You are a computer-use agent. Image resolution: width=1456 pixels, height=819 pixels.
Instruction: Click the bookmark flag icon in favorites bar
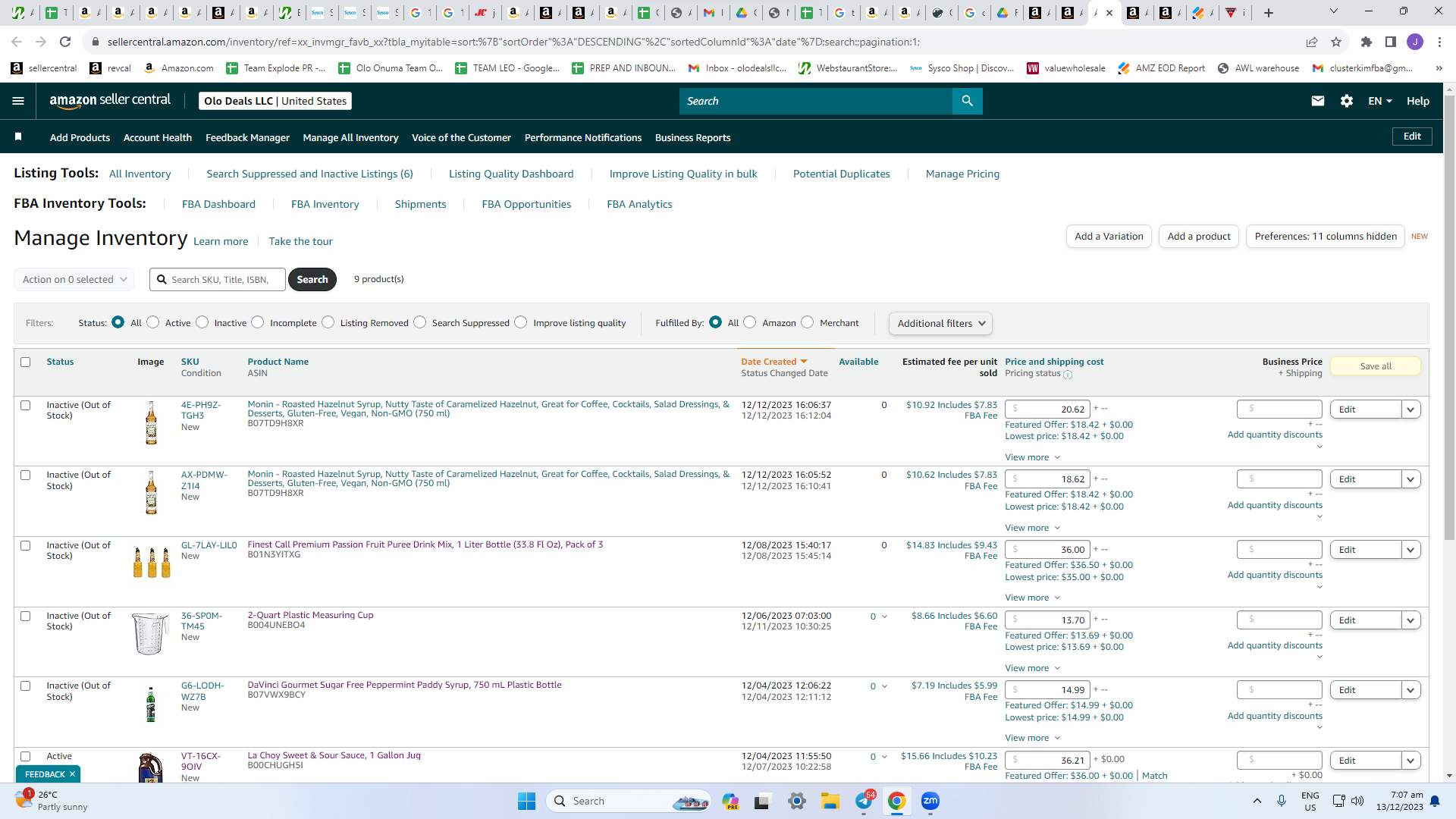tap(18, 136)
